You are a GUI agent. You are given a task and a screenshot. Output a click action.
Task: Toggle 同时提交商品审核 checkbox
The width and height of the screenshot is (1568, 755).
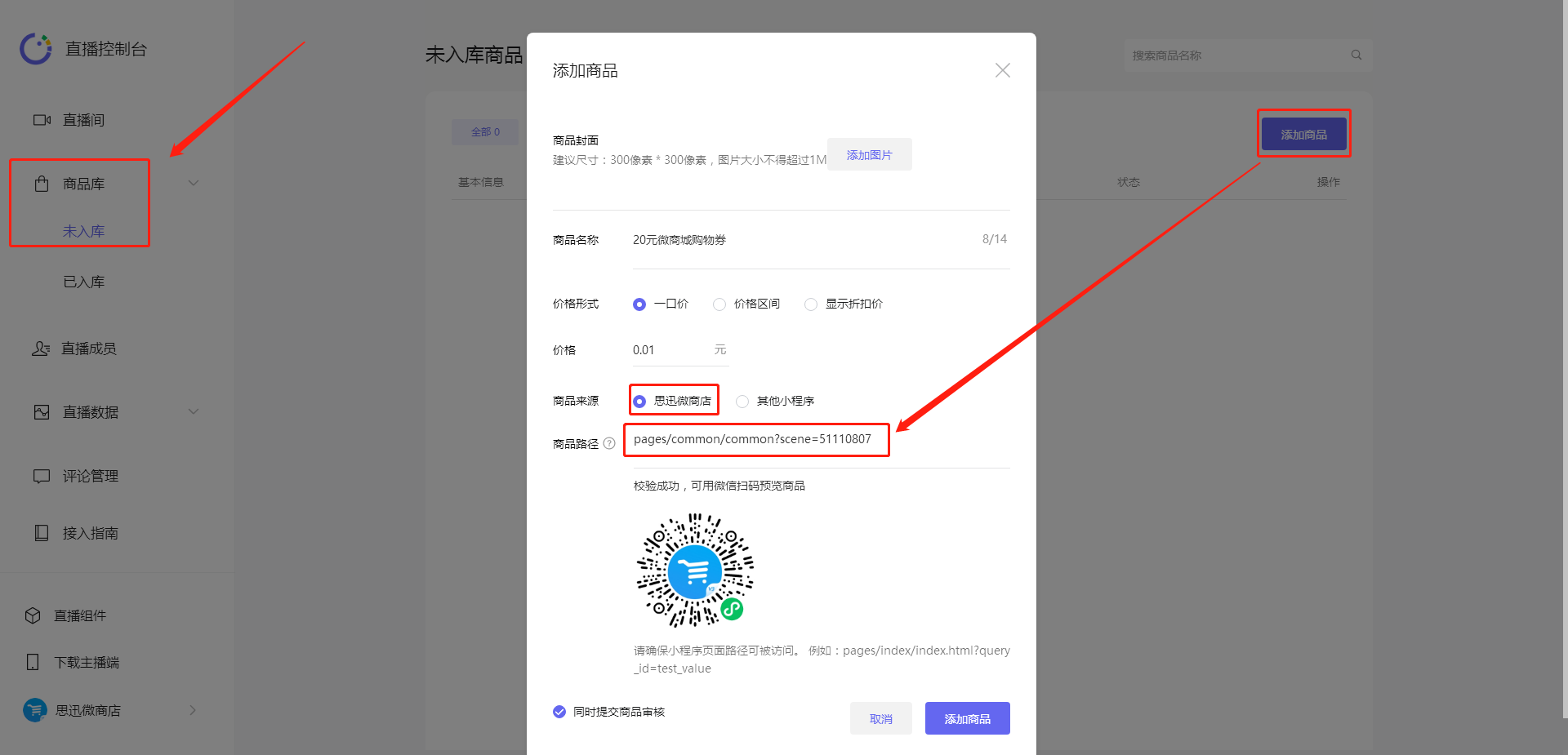pyautogui.click(x=559, y=712)
